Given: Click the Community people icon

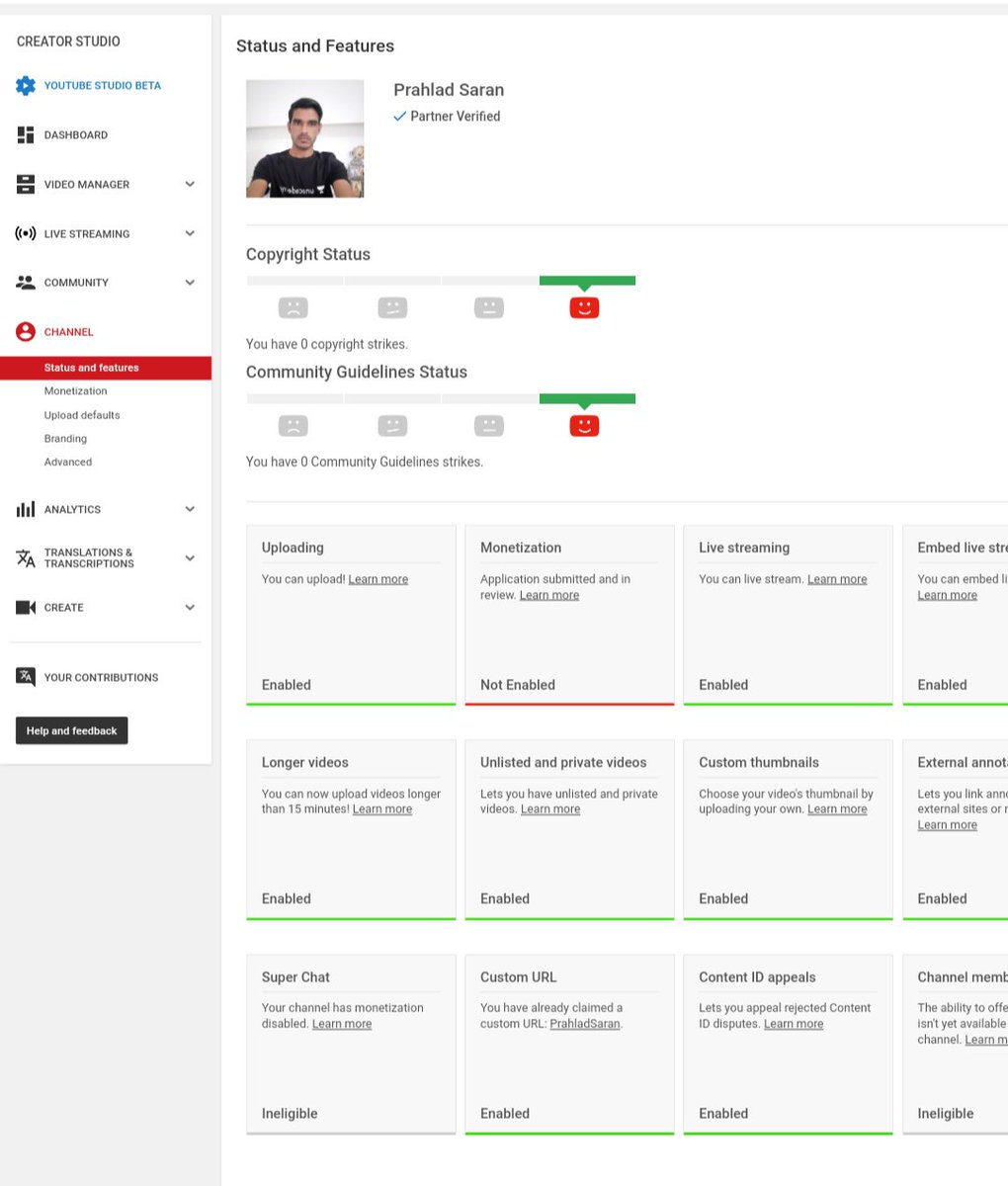Looking at the screenshot, I should point(26,283).
